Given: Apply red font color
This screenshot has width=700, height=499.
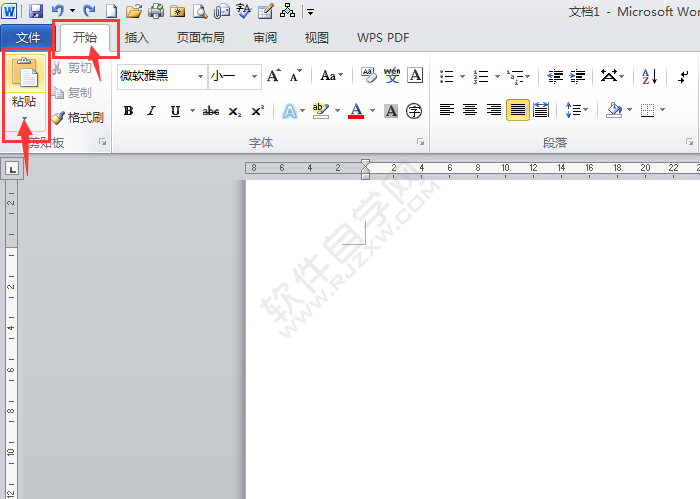Looking at the screenshot, I should click(356, 111).
